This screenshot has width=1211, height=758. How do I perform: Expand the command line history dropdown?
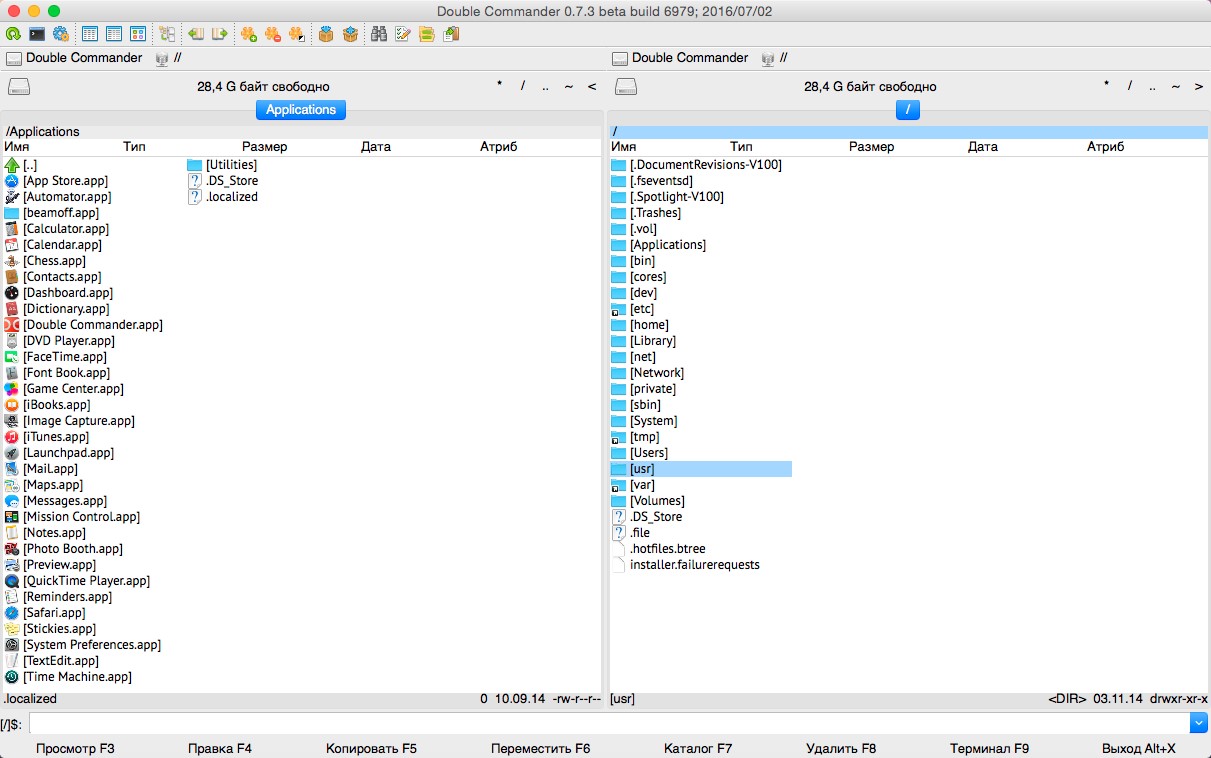click(1198, 722)
